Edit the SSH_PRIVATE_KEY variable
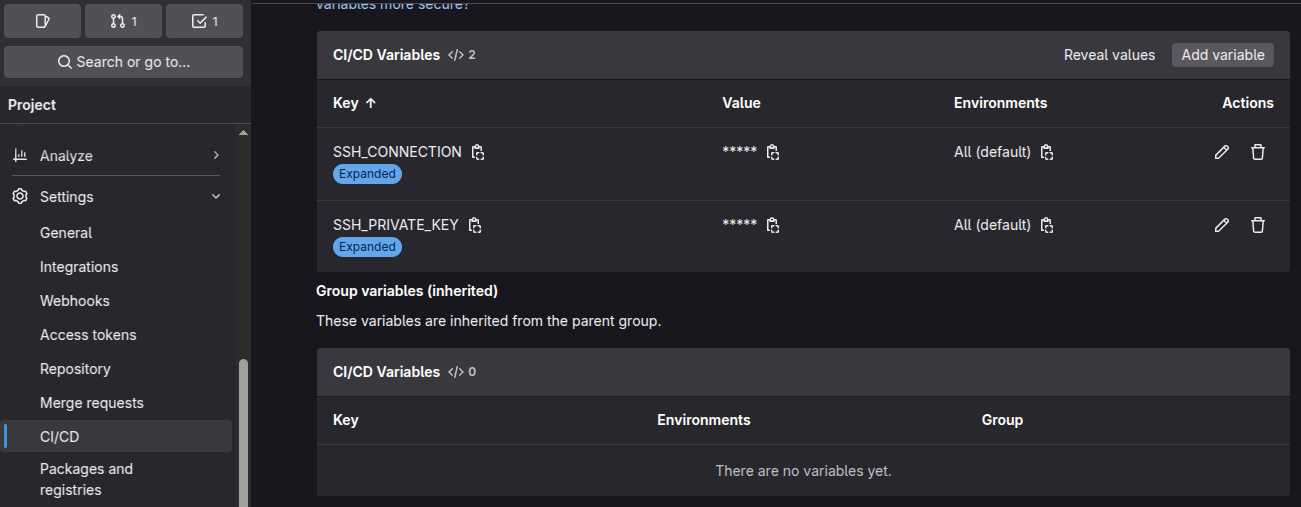The image size is (1301, 507). point(1221,225)
